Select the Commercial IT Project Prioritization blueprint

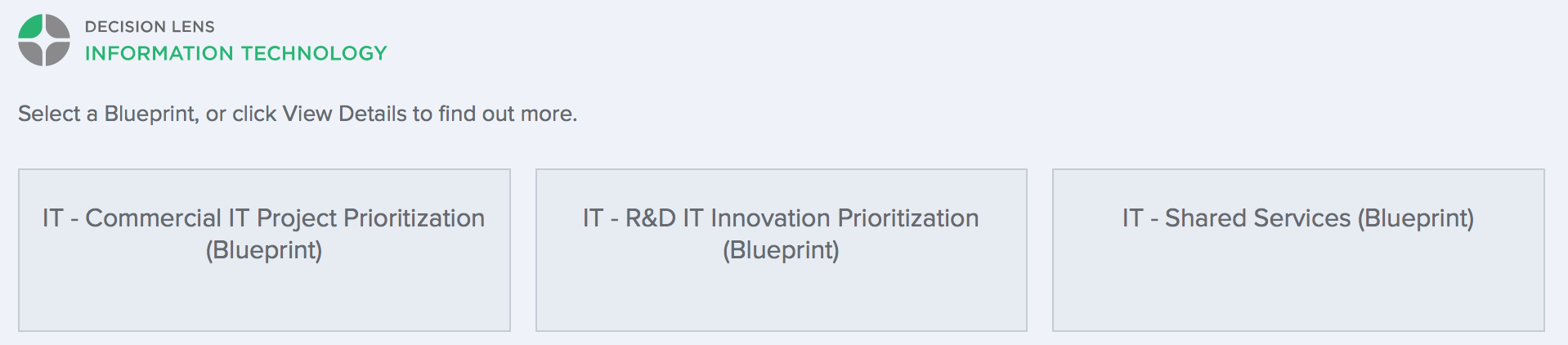click(264, 250)
